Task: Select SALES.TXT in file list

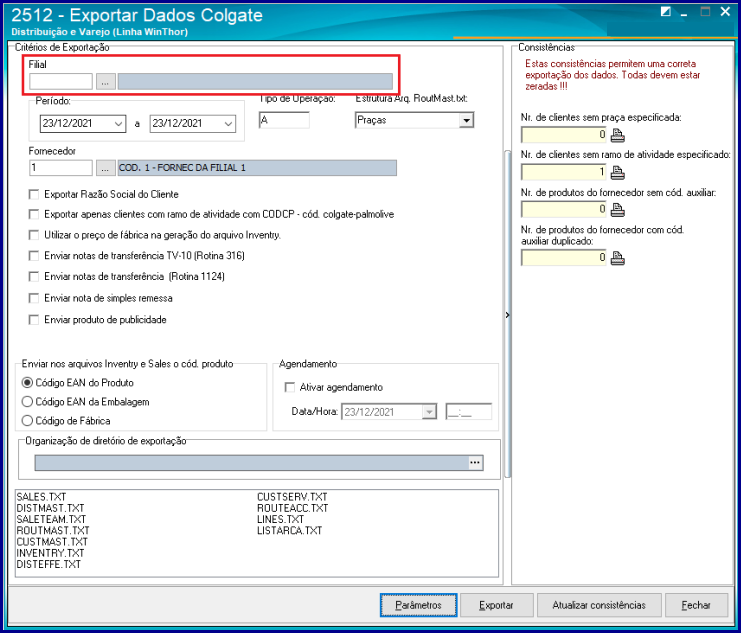Action: 41,497
